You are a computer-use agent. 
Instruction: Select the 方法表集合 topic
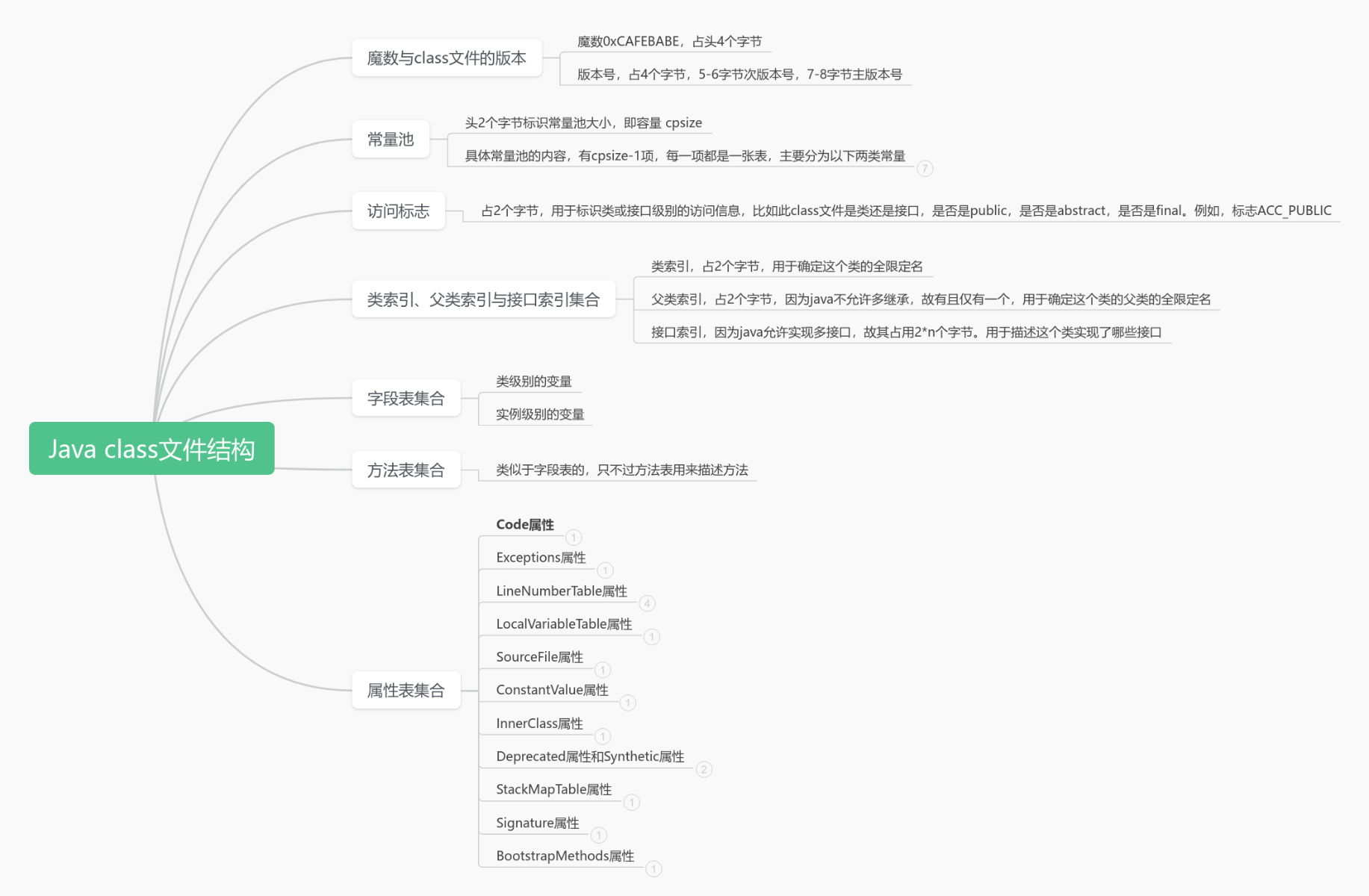tap(406, 470)
